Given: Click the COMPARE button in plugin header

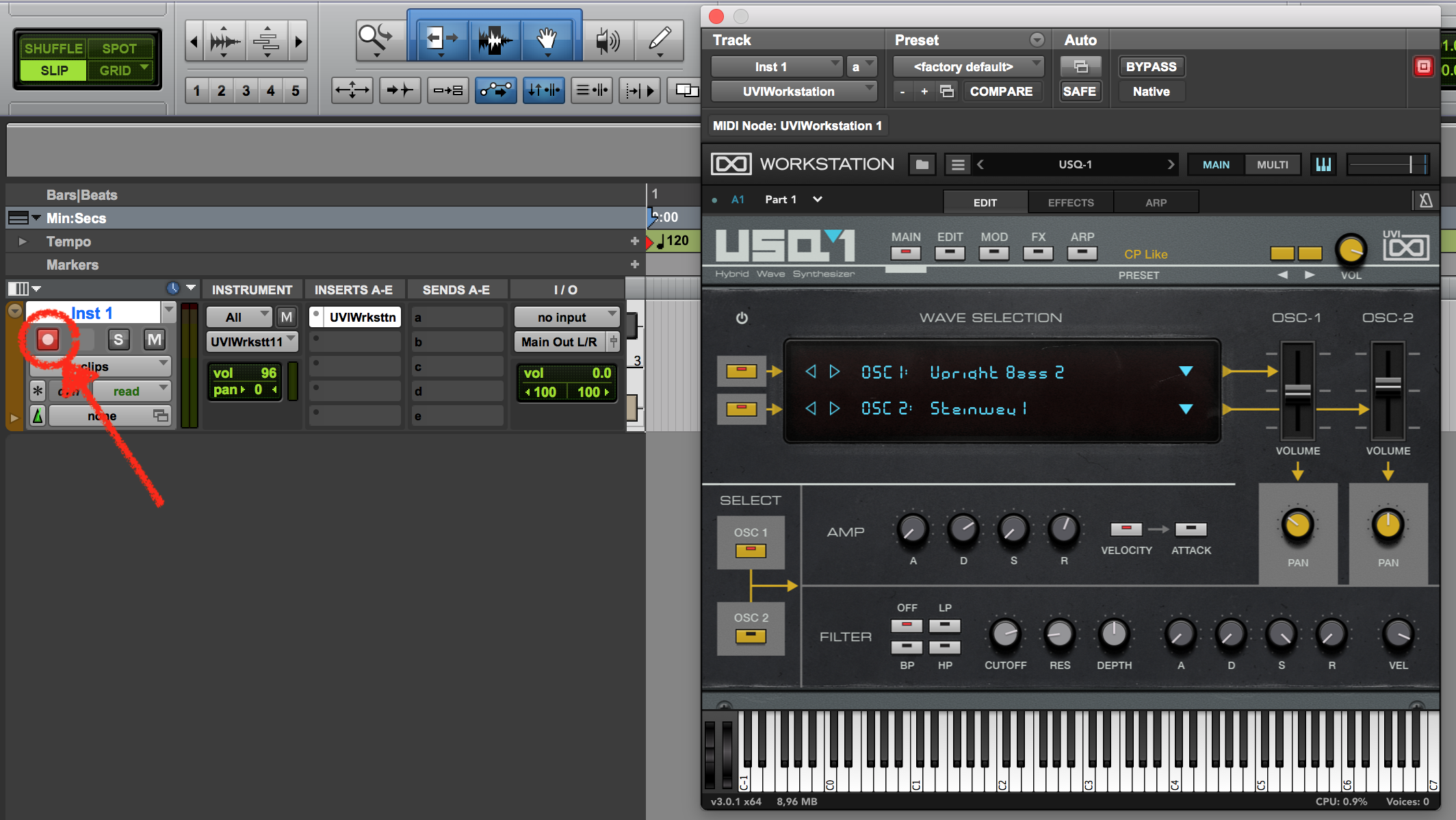Looking at the screenshot, I should (x=999, y=91).
